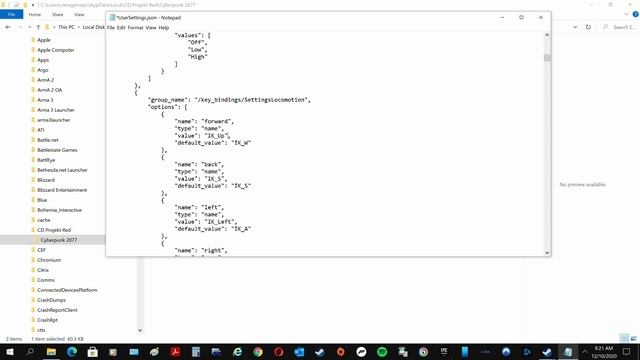
Task: Click the Explorer search box
Action: pyautogui.click(x=620, y=27)
